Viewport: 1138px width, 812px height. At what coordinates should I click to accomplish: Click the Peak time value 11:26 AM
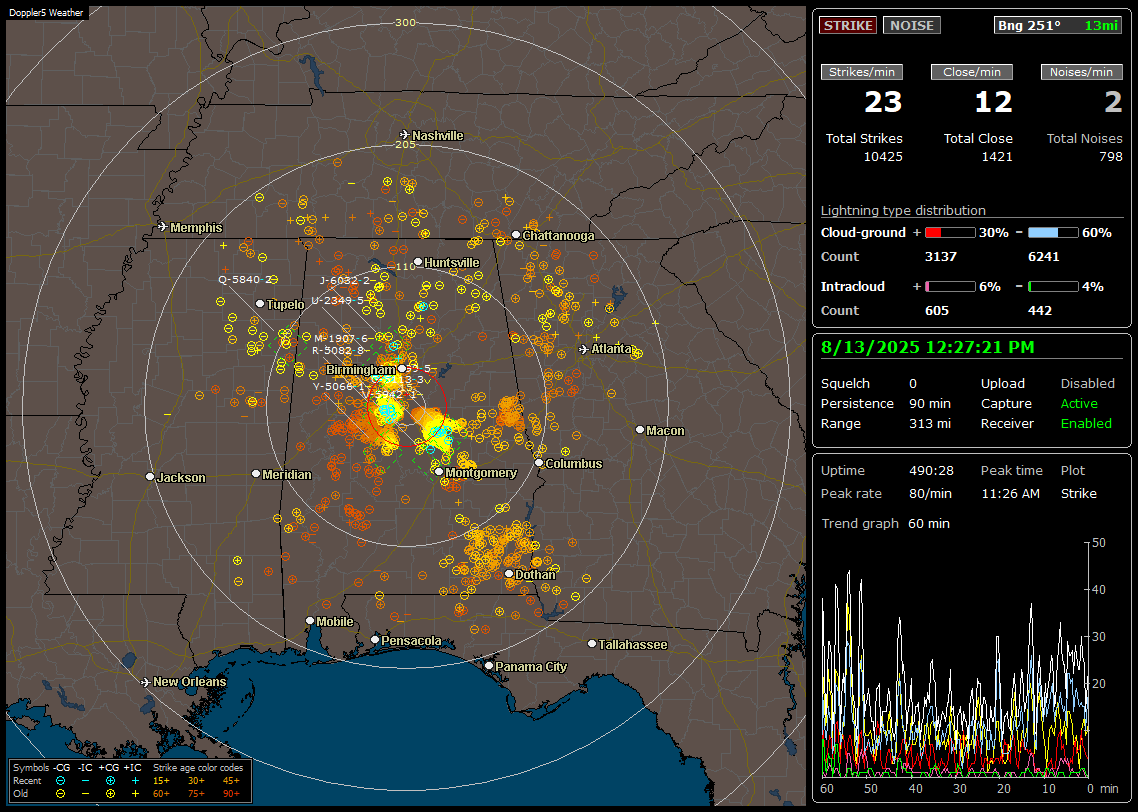click(x=1010, y=493)
